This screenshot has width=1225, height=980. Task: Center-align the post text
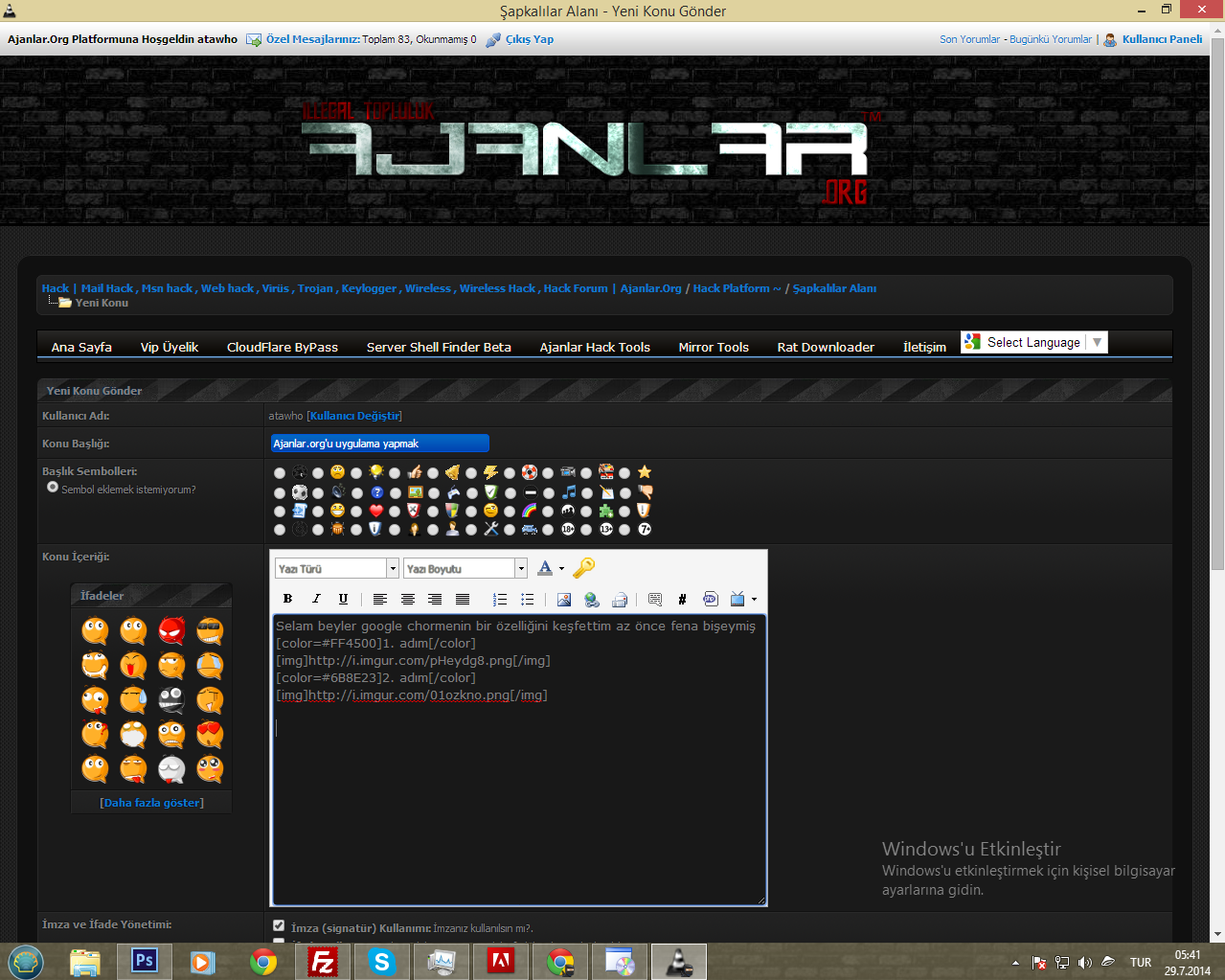click(x=408, y=599)
